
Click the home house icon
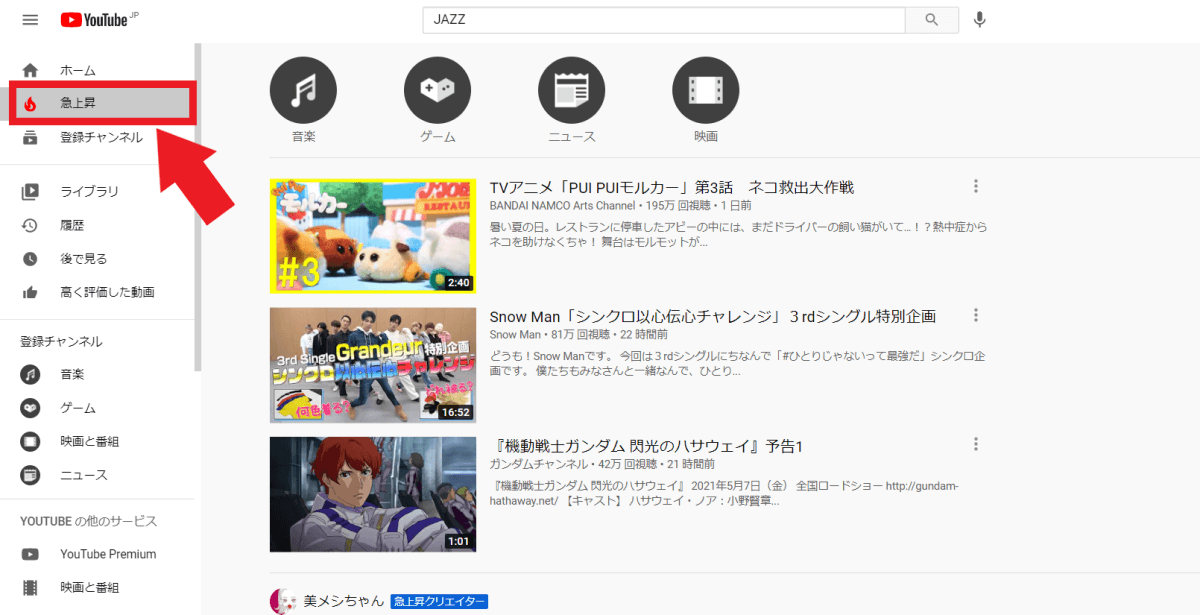pyautogui.click(x=30, y=70)
